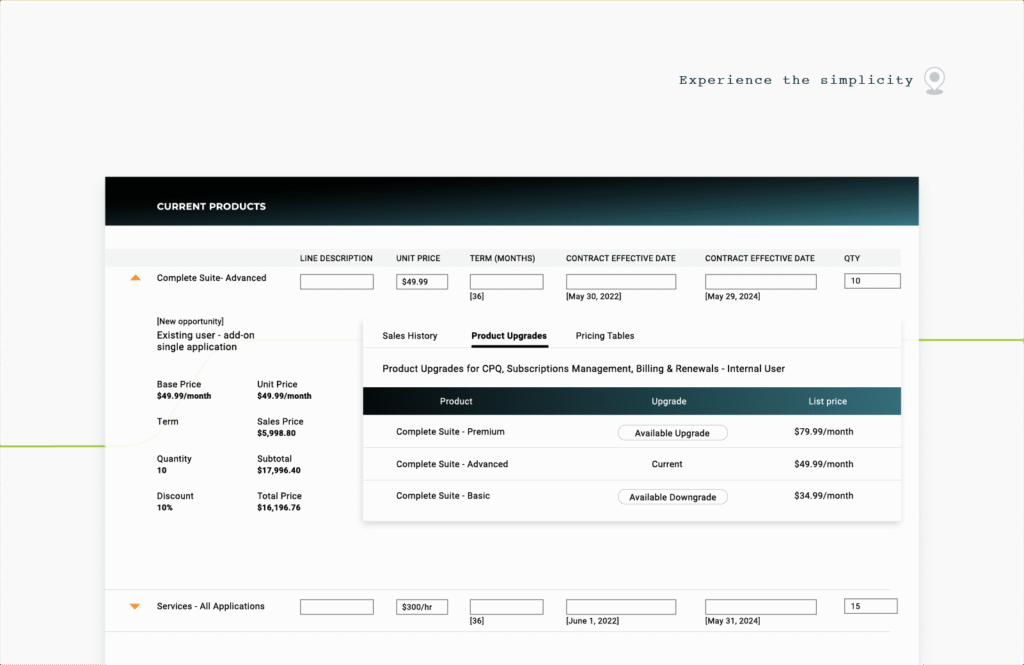Select the May 29, 2024 date field
The width and height of the screenshot is (1024, 665).
(x=760, y=282)
